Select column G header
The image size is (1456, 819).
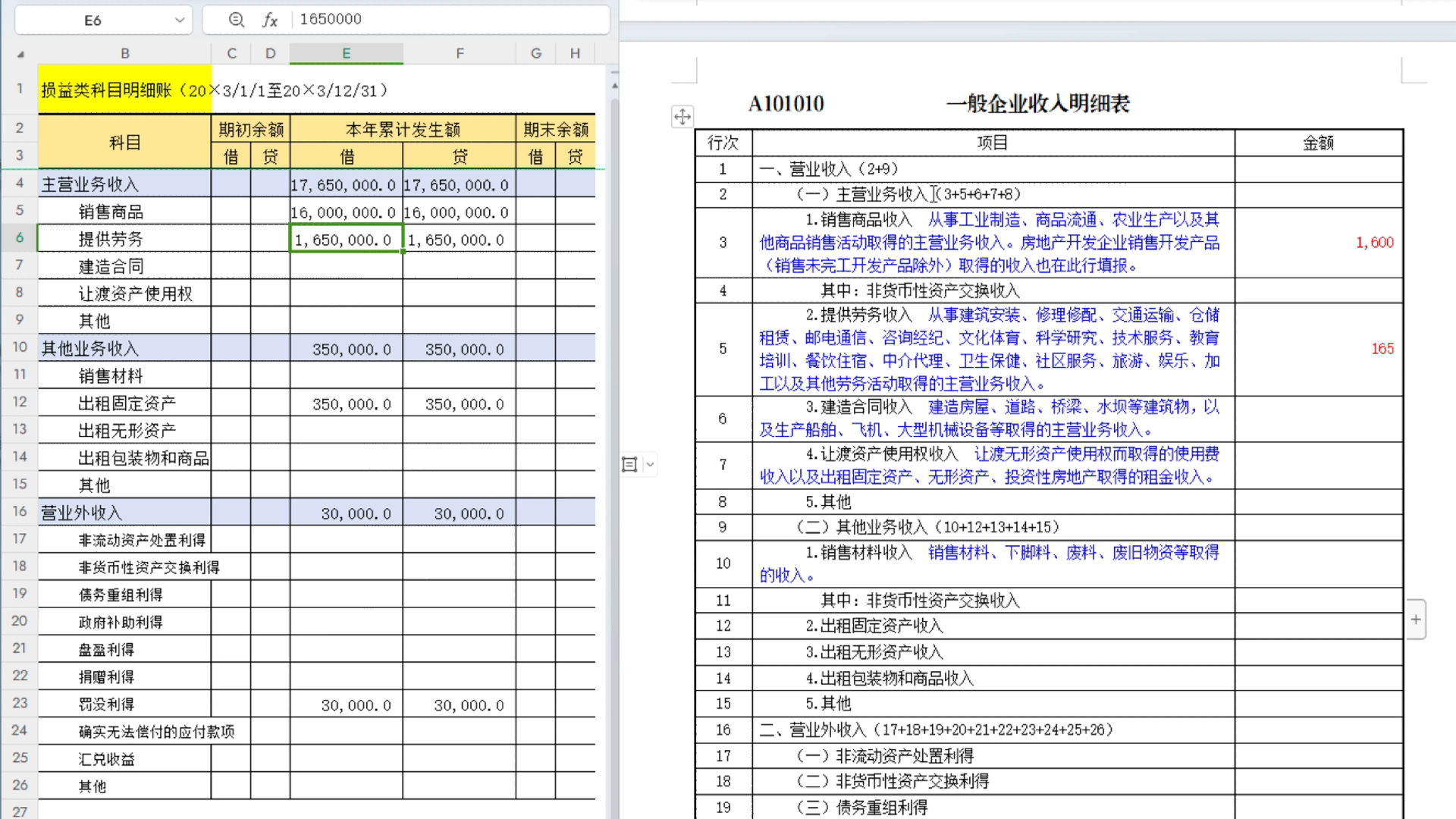tap(536, 54)
